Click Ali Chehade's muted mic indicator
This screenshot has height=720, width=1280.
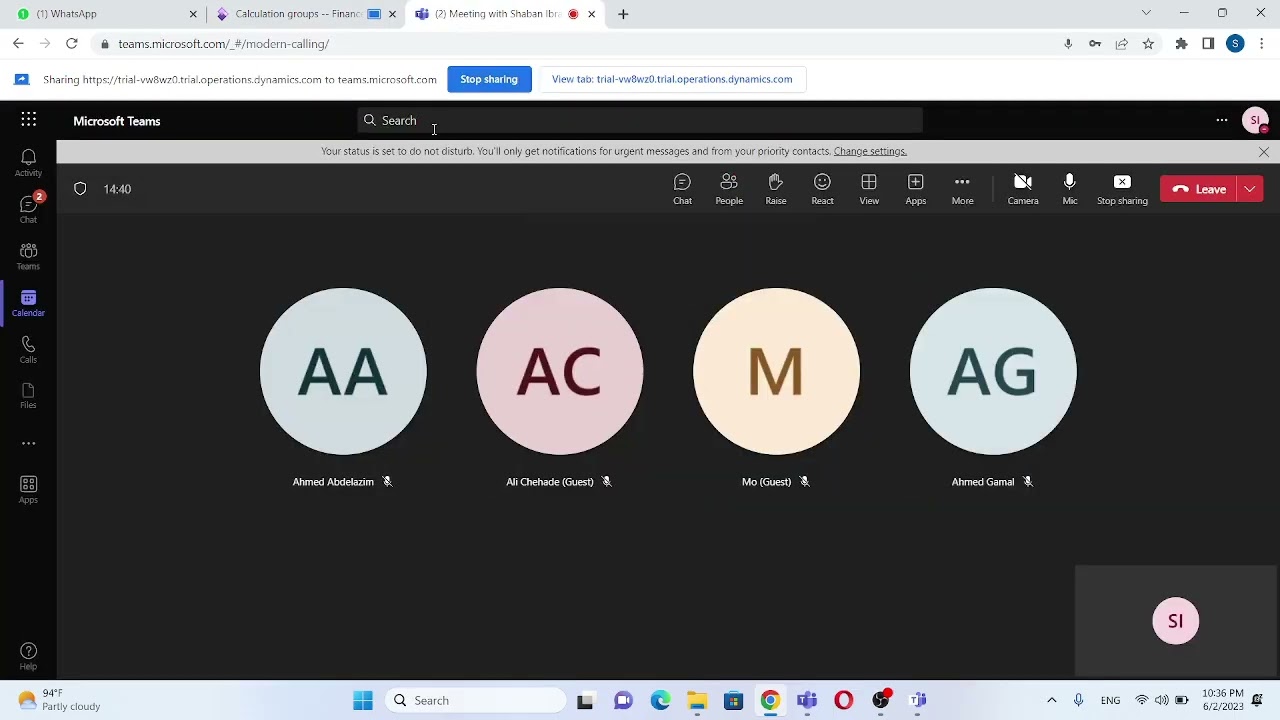pos(606,482)
